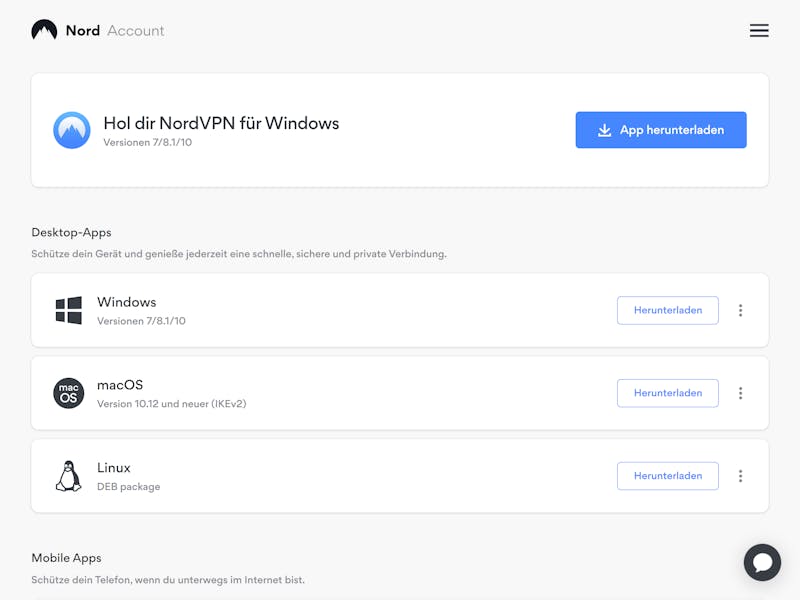
Task: Click the blue NordVPN app icon
Action: [72, 130]
